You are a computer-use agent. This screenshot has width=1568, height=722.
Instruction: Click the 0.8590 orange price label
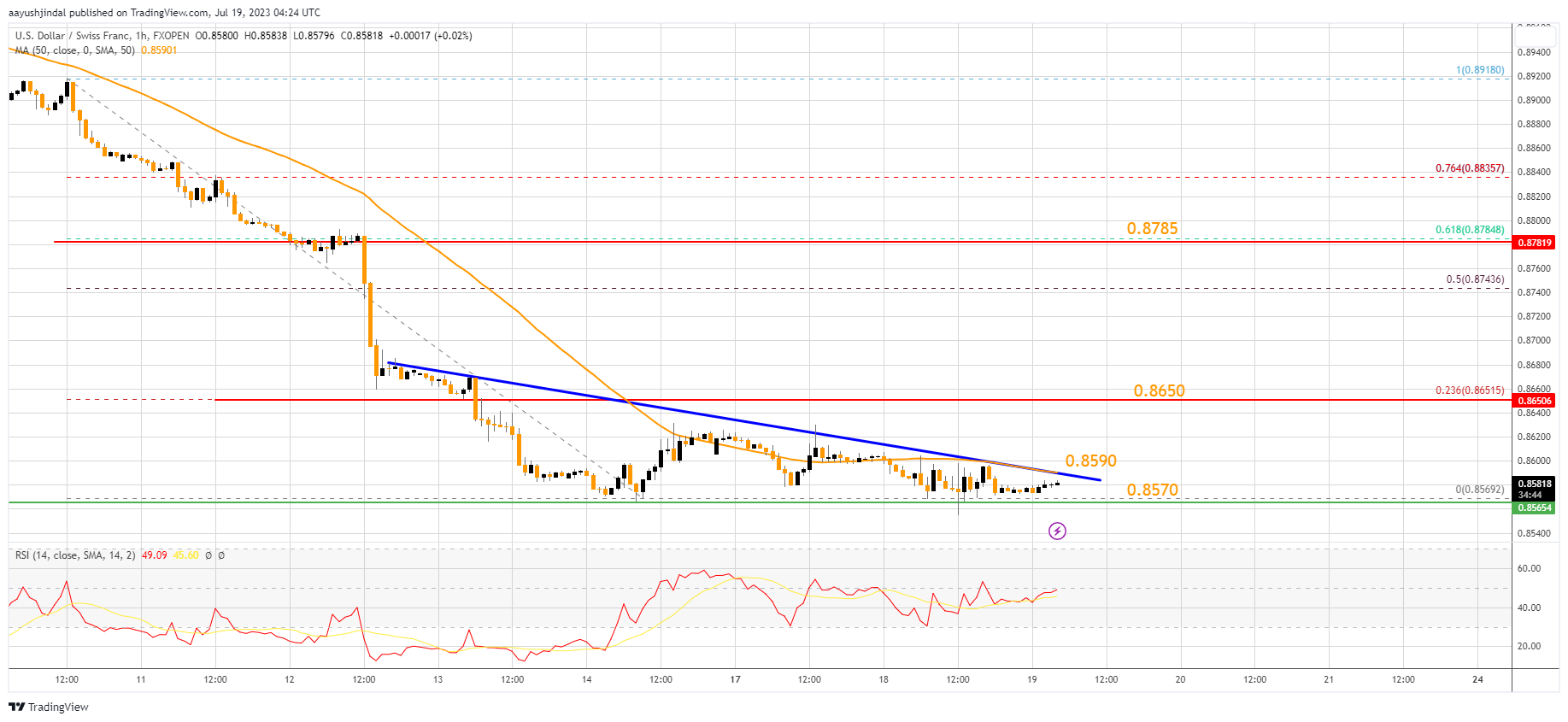click(x=1090, y=461)
